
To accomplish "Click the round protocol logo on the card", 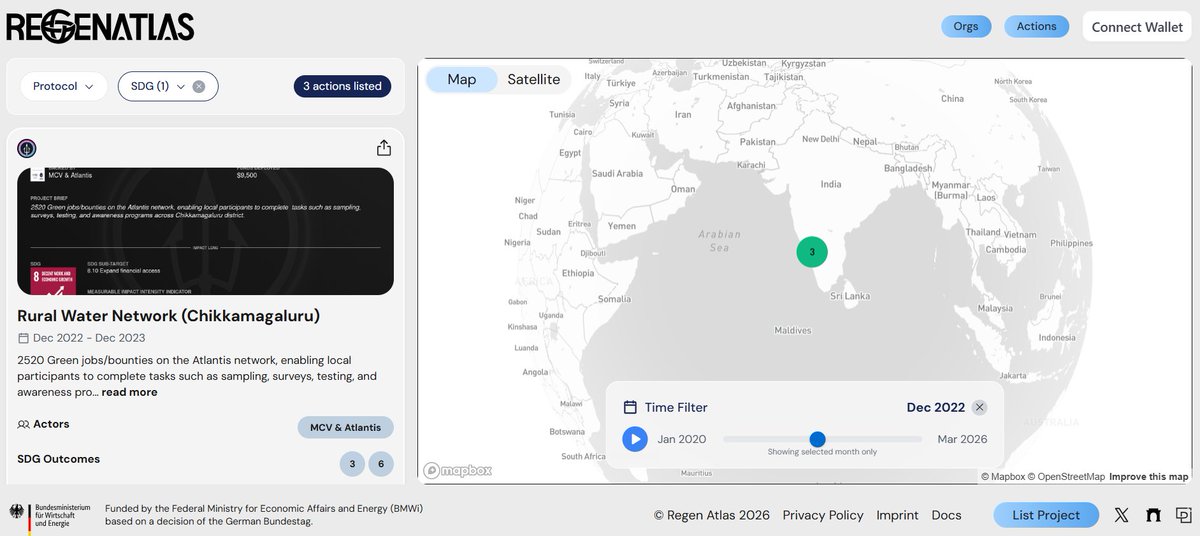I will (x=27, y=149).
